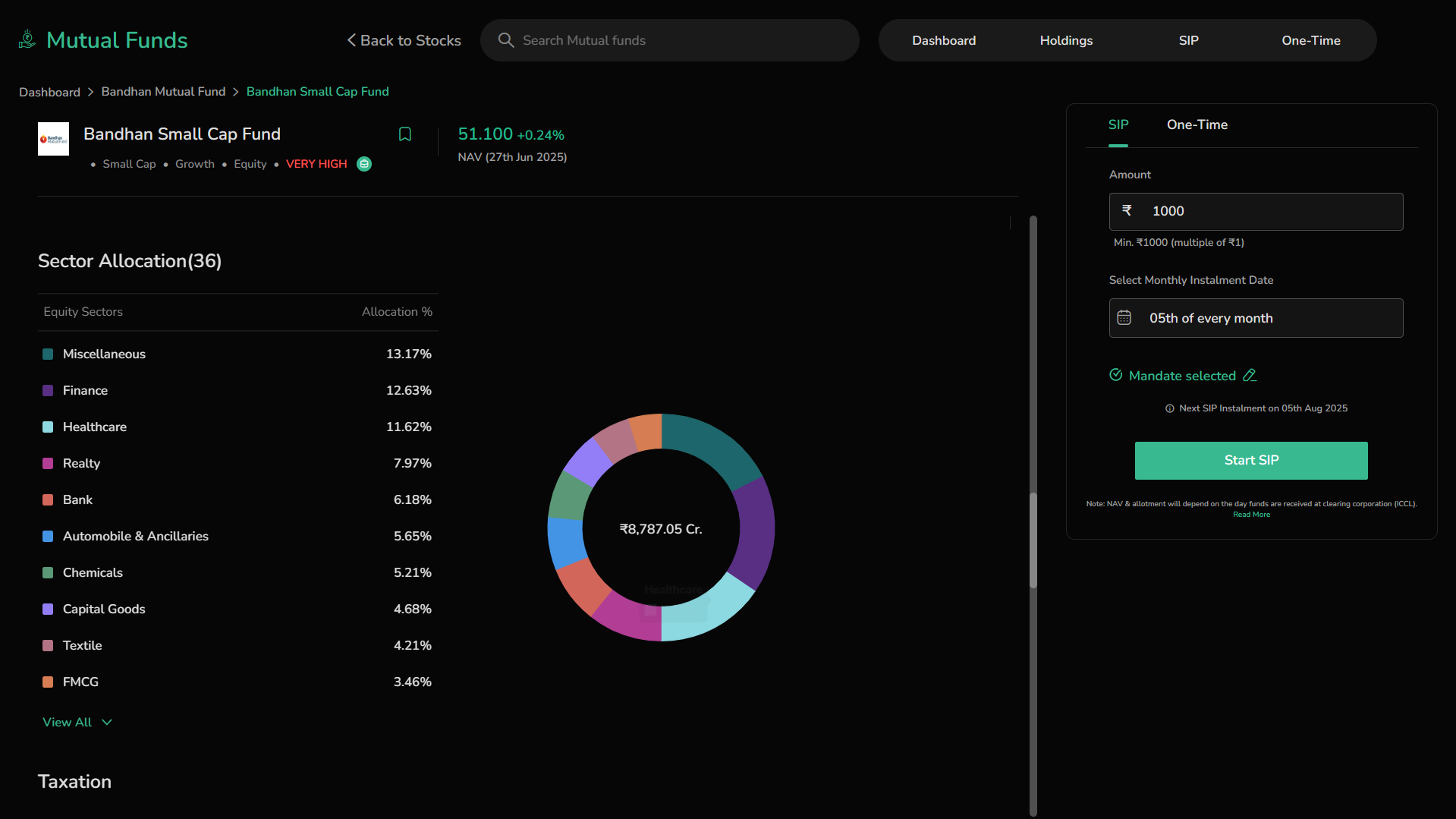Select SIP tab in order panel
This screenshot has height=819, width=1456.
coord(1118,124)
